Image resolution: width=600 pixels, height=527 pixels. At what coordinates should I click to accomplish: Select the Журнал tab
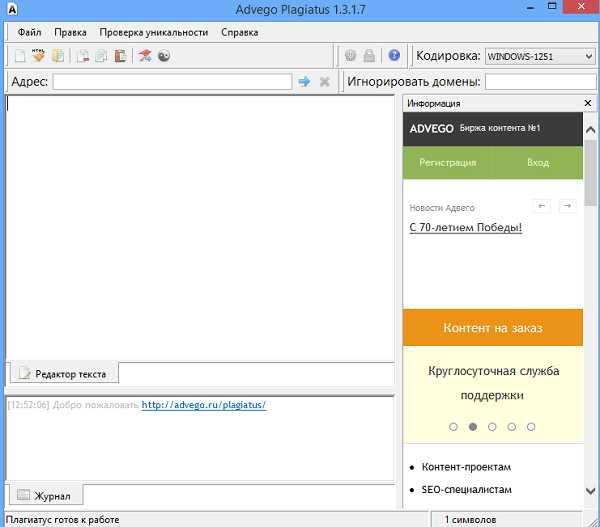pos(46,496)
